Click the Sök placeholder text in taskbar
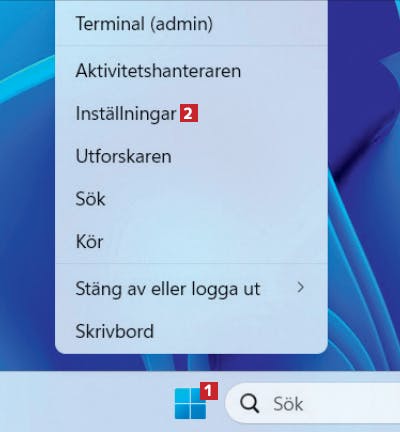The height and width of the screenshot is (432, 400). 288,404
